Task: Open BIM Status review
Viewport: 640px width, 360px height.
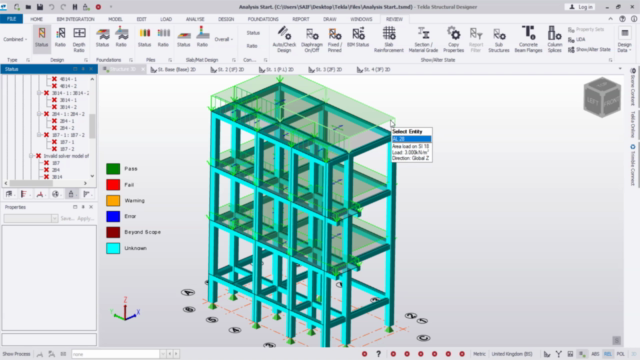Action: click(358, 38)
